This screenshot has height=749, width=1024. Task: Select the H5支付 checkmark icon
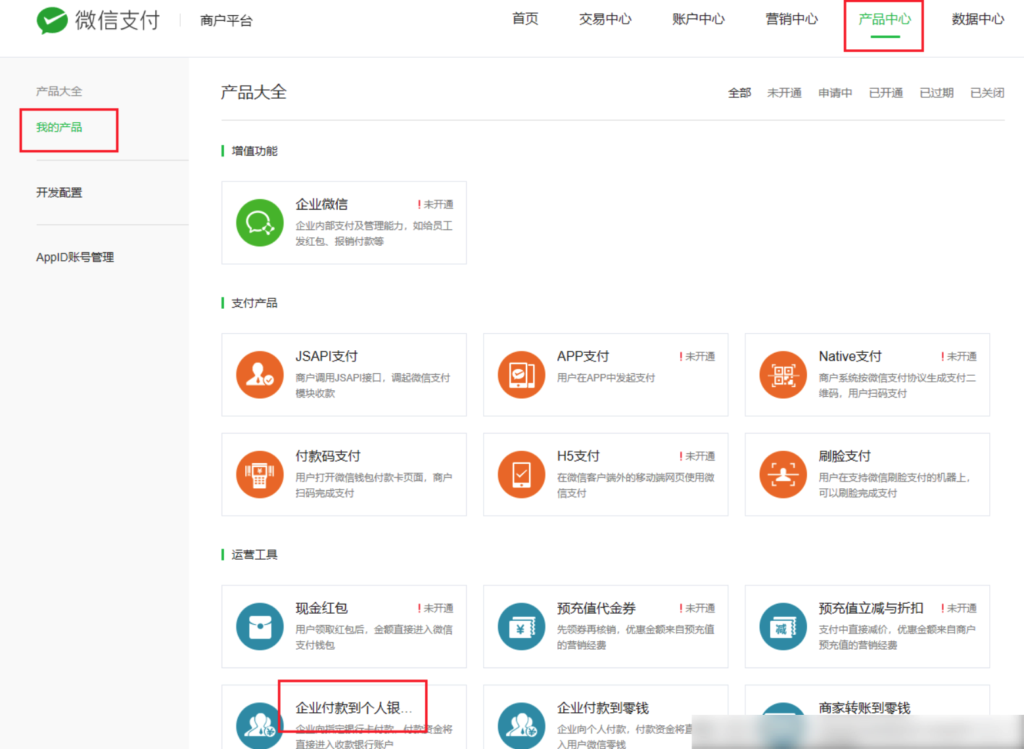click(521, 474)
